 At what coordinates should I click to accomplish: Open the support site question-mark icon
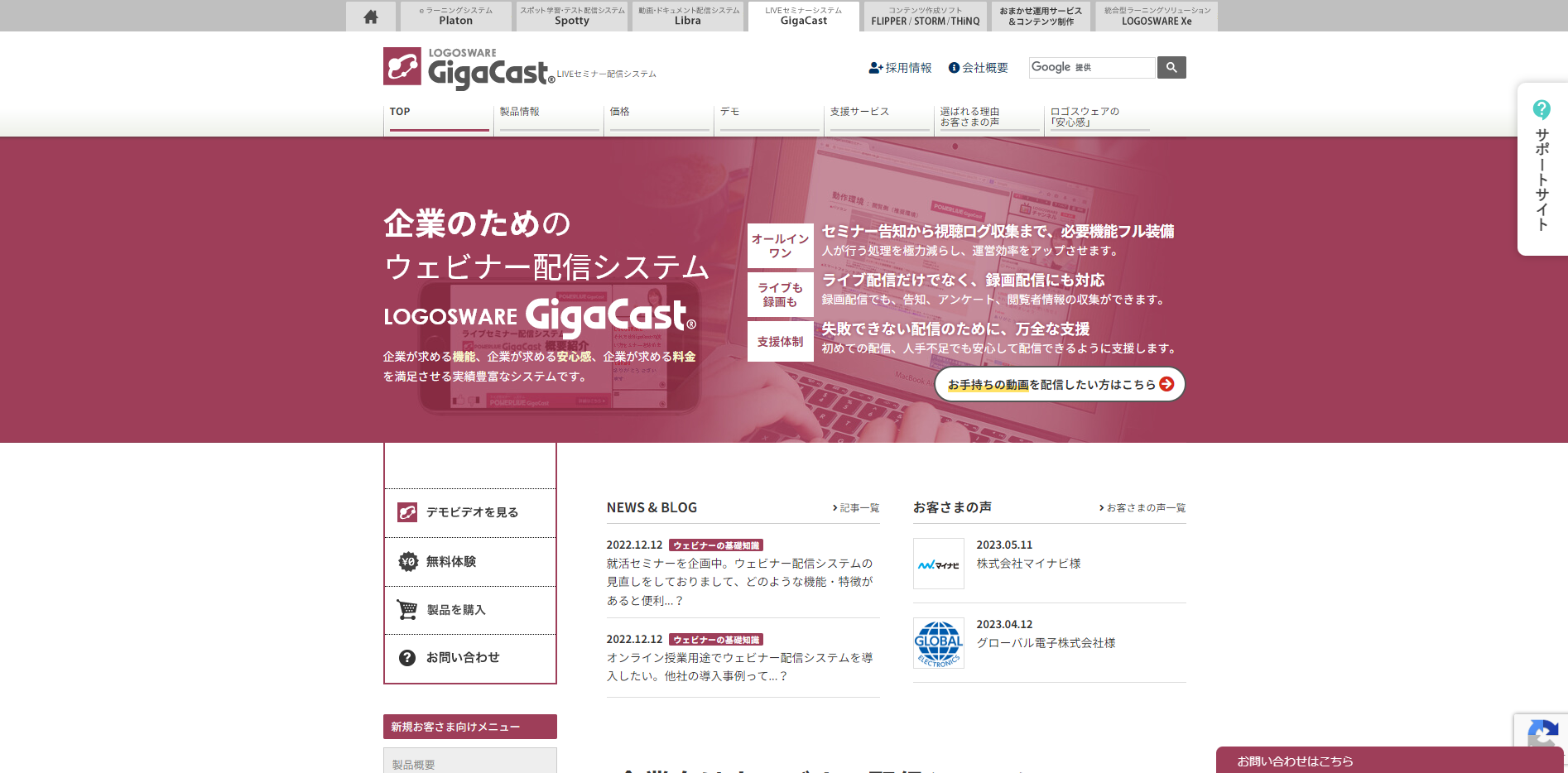(1542, 109)
